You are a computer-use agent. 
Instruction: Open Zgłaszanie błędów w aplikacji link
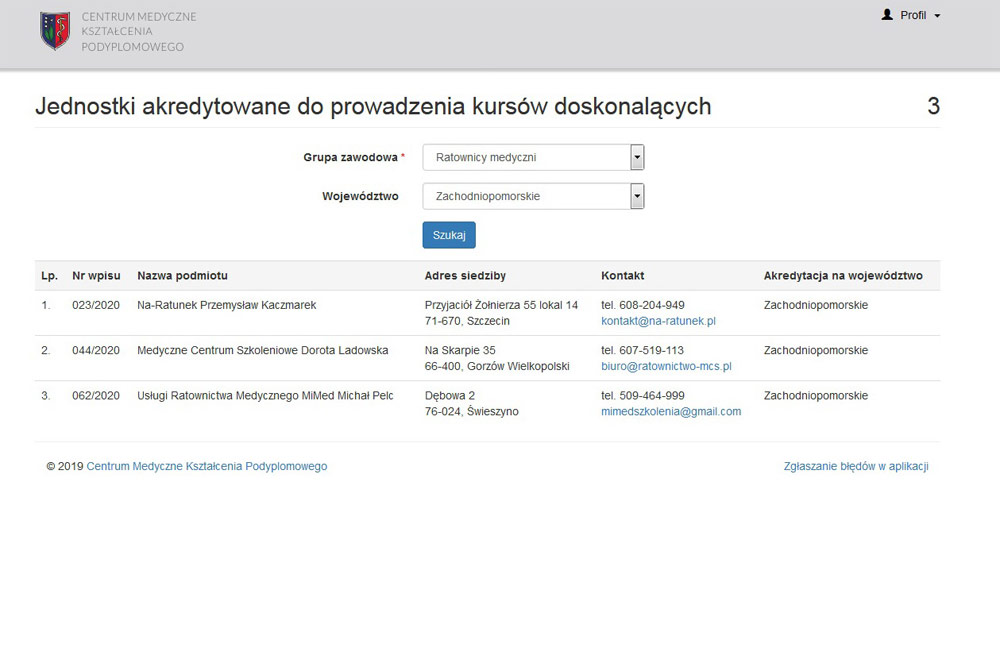tap(856, 466)
